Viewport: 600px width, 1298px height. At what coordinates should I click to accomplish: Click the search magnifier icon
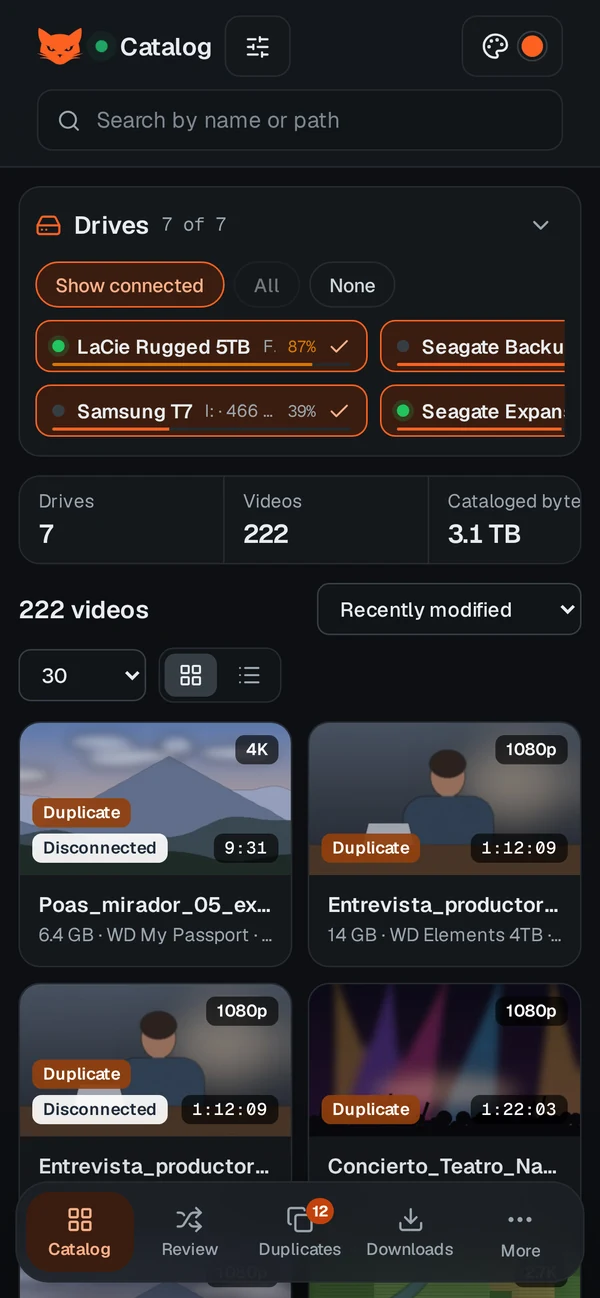tap(69, 121)
